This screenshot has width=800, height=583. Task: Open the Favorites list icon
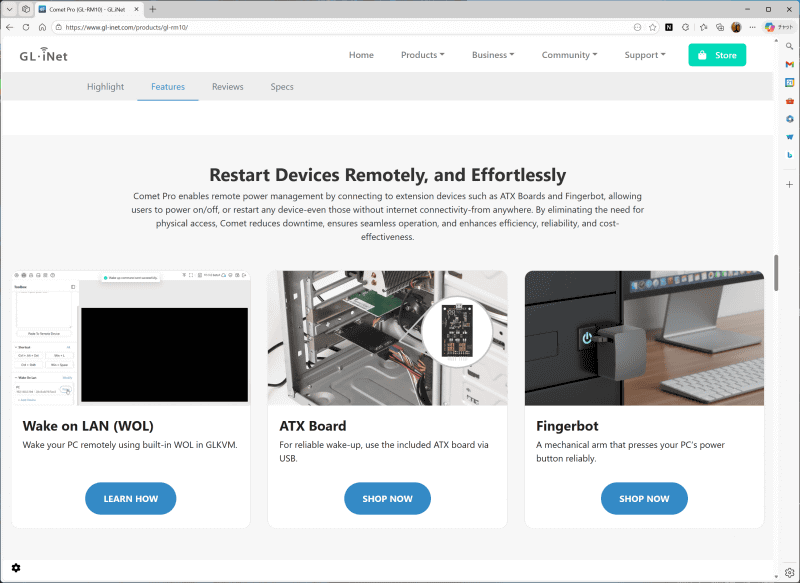[x=704, y=27]
